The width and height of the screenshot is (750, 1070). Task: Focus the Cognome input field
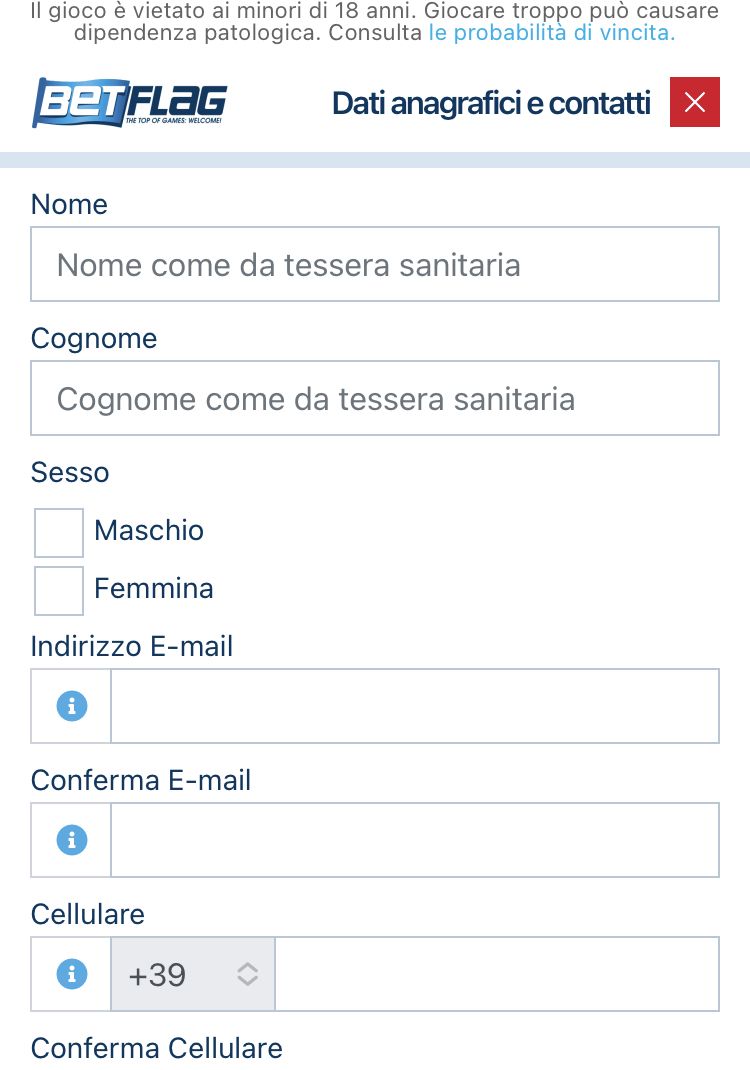pyautogui.click(x=375, y=398)
